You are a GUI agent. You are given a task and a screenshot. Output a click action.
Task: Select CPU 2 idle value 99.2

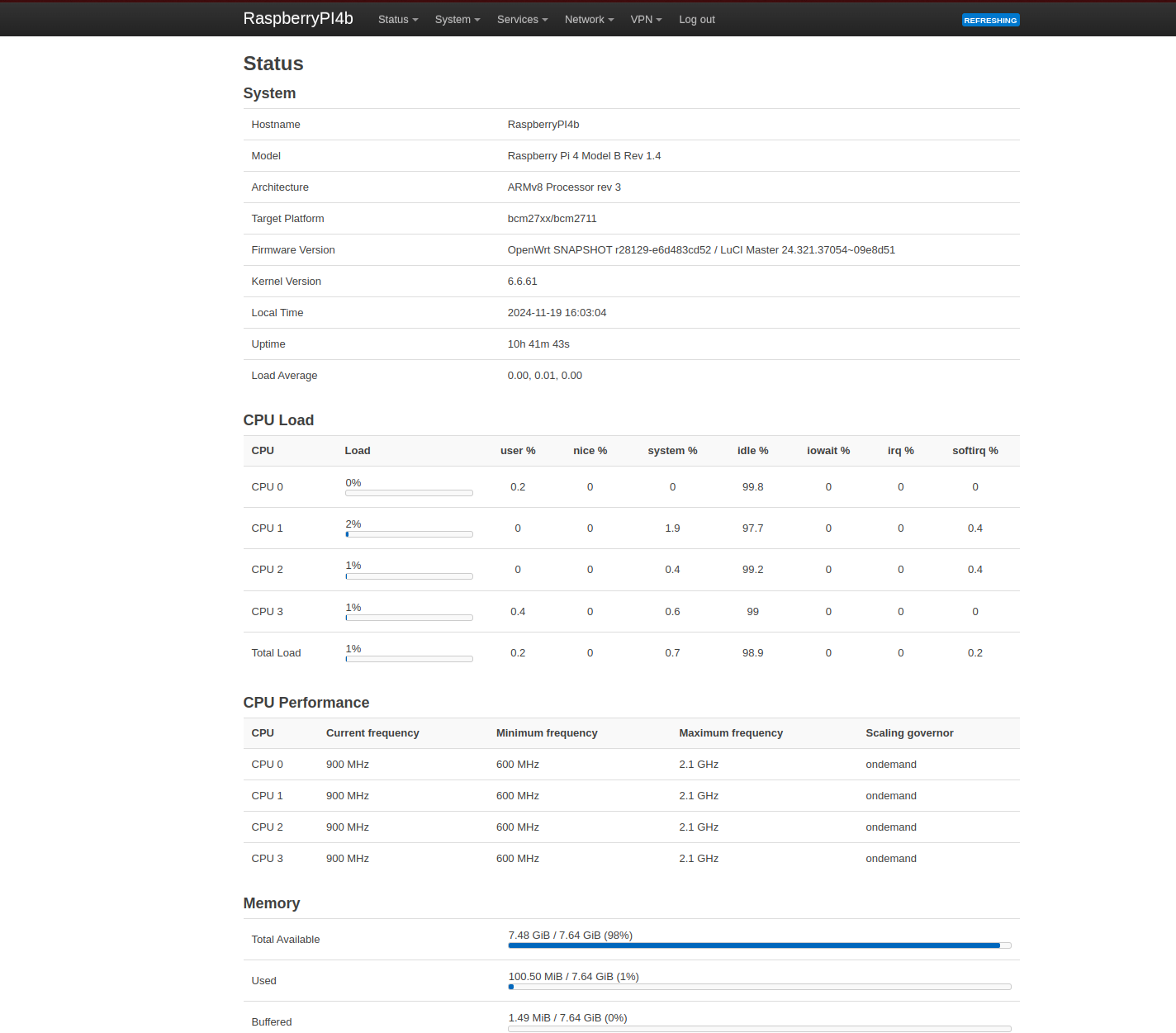pyautogui.click(x=753, y=570)
